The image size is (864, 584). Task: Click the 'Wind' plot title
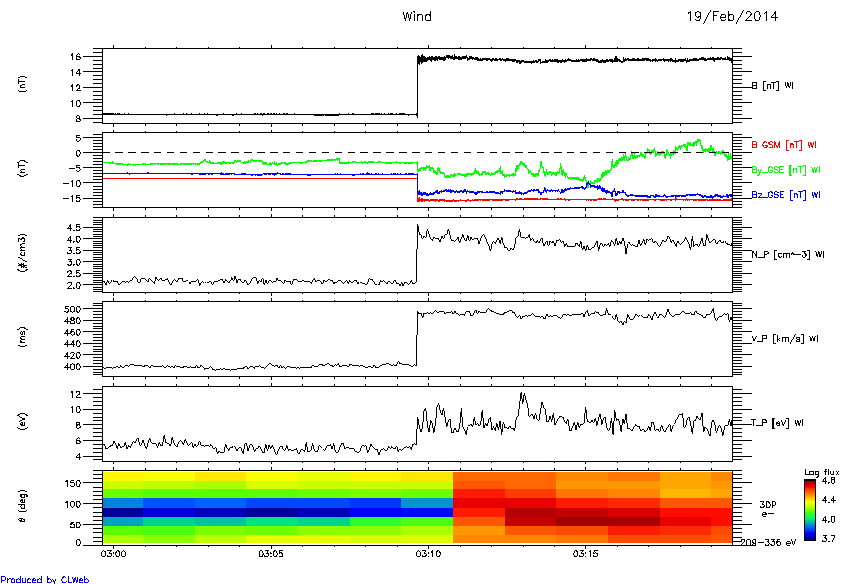point(417,17)
